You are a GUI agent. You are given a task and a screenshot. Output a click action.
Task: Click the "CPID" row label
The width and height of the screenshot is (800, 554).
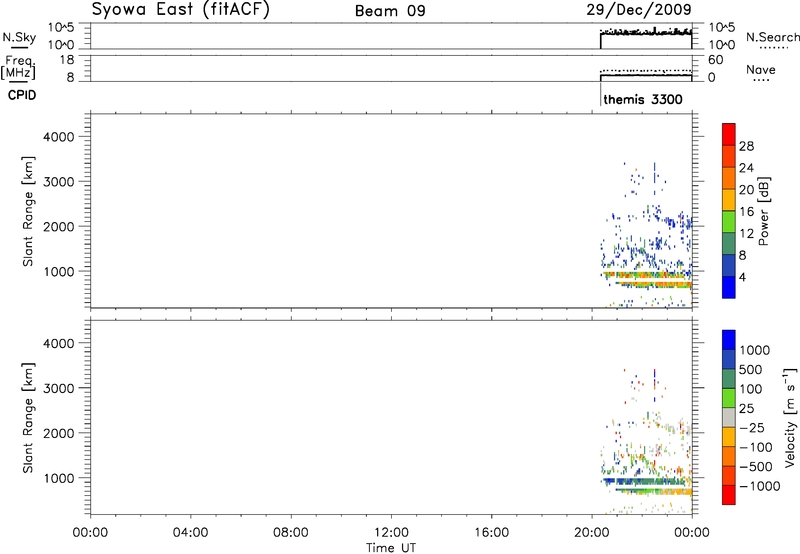[22, 95]
